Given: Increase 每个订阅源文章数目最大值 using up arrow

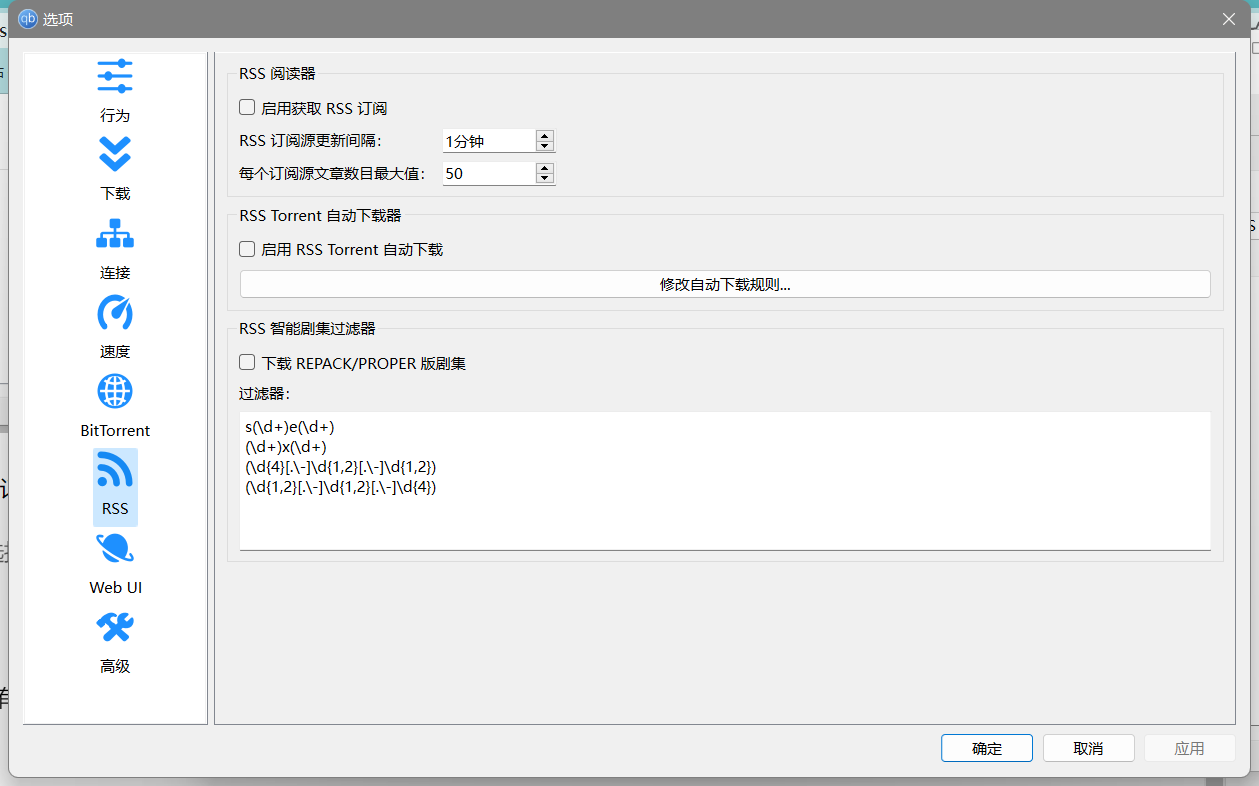Looking at the screenshot, I should (544, 168).
